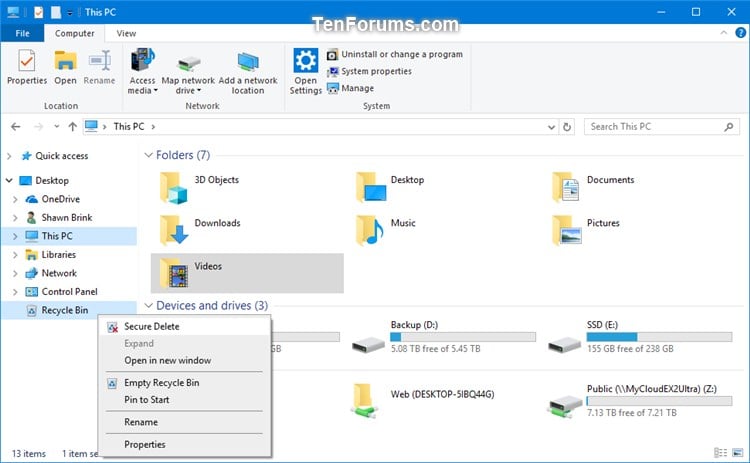Collapse the Devices and drives group

tap(149, 305)
